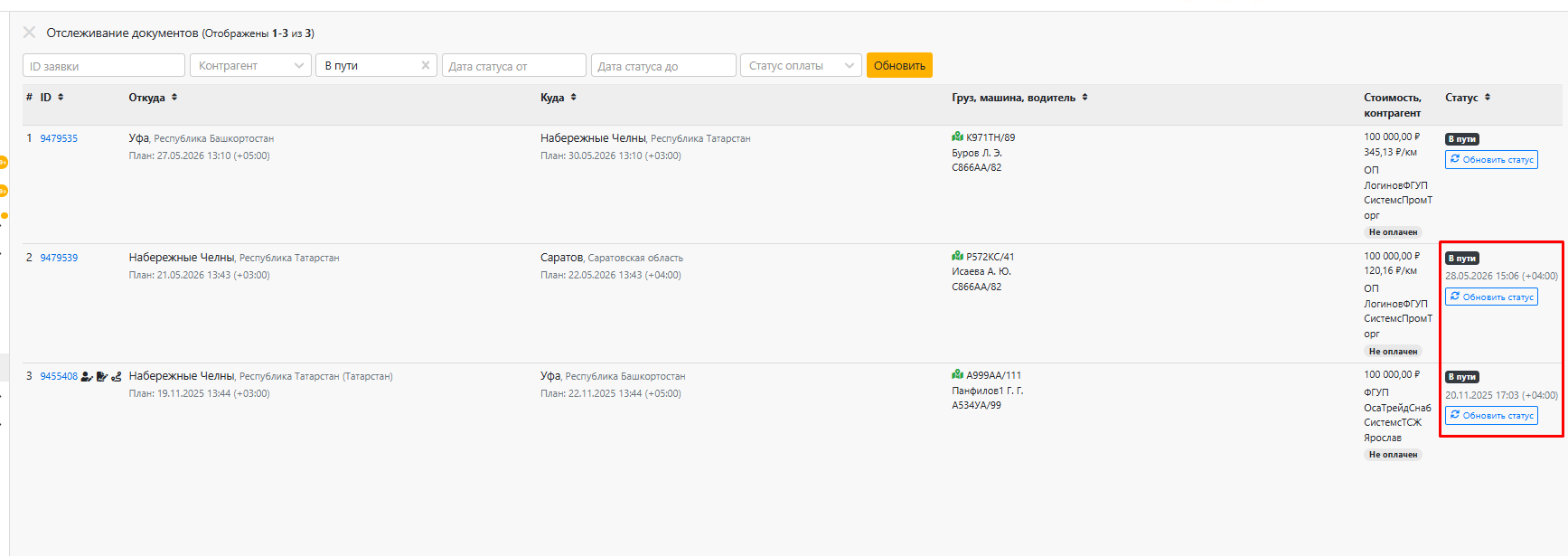The image size is (1568, 556).
Task: Clear the В пути status filter
Action: coord(426,65)
